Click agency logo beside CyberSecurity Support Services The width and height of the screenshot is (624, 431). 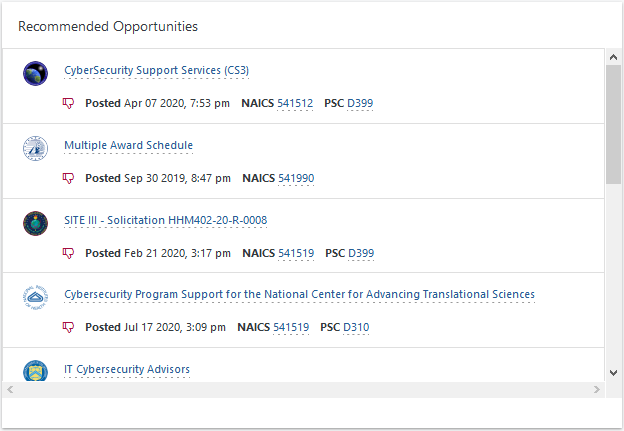click(x=35, y=73)
